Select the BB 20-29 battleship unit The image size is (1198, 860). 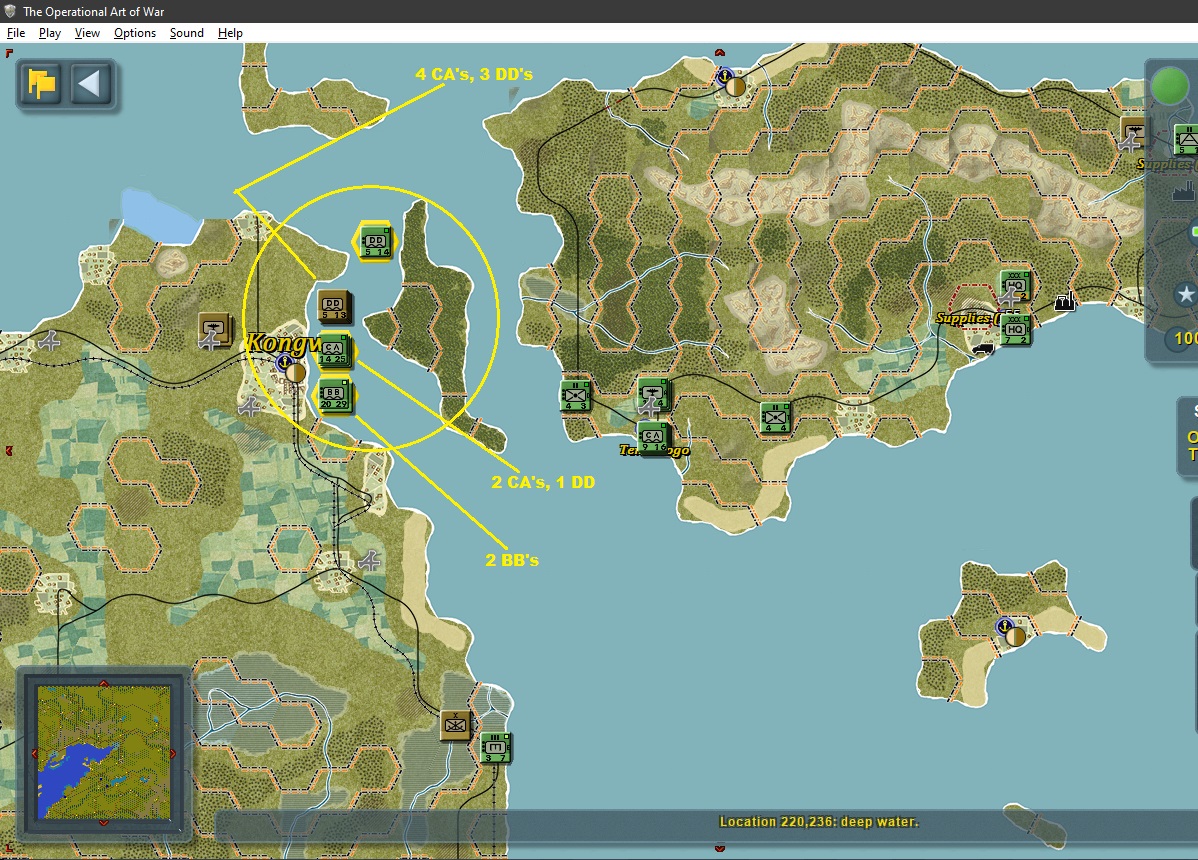335,396
